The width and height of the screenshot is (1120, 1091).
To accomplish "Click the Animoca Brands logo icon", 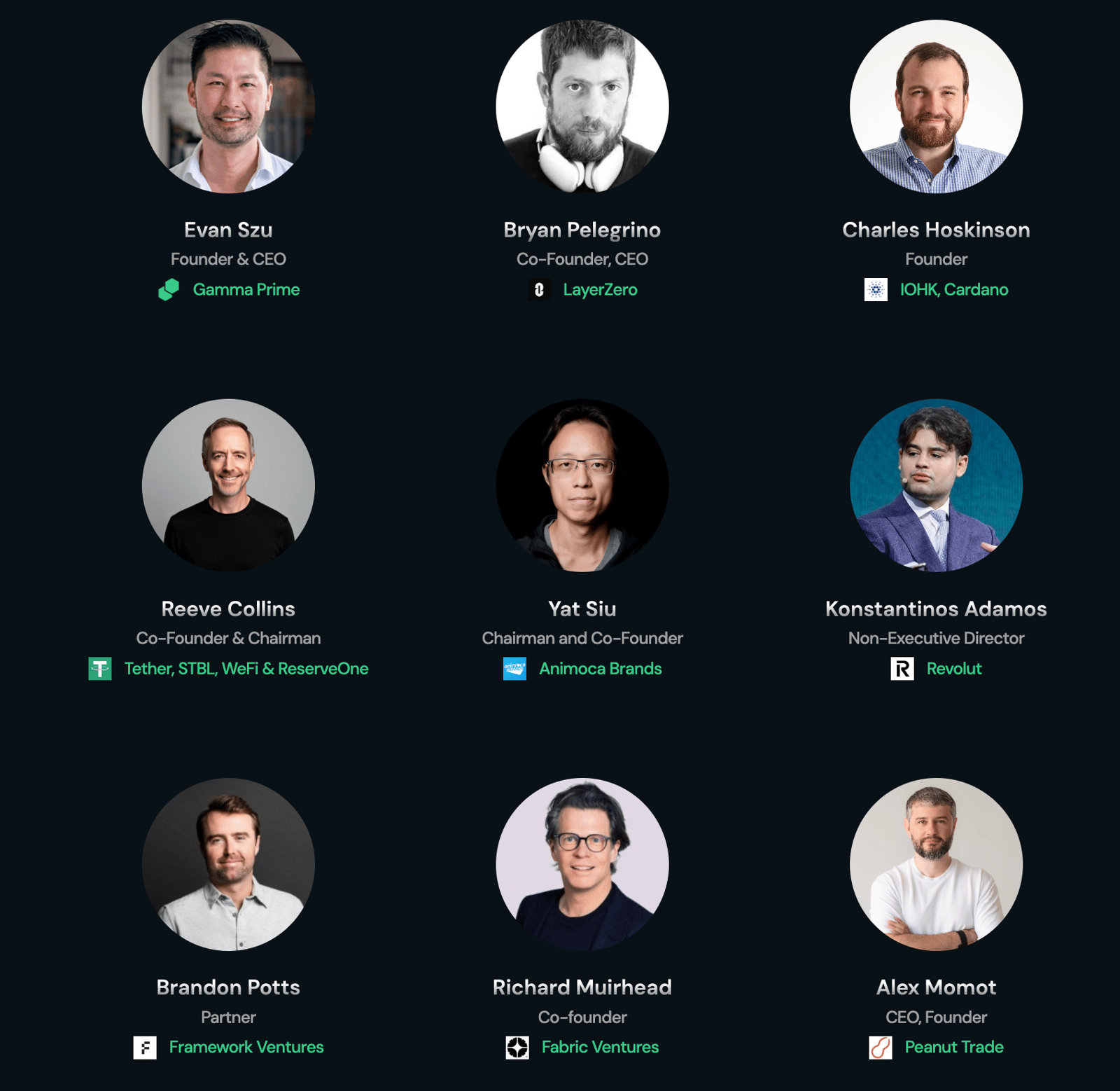I will point(514,669).
